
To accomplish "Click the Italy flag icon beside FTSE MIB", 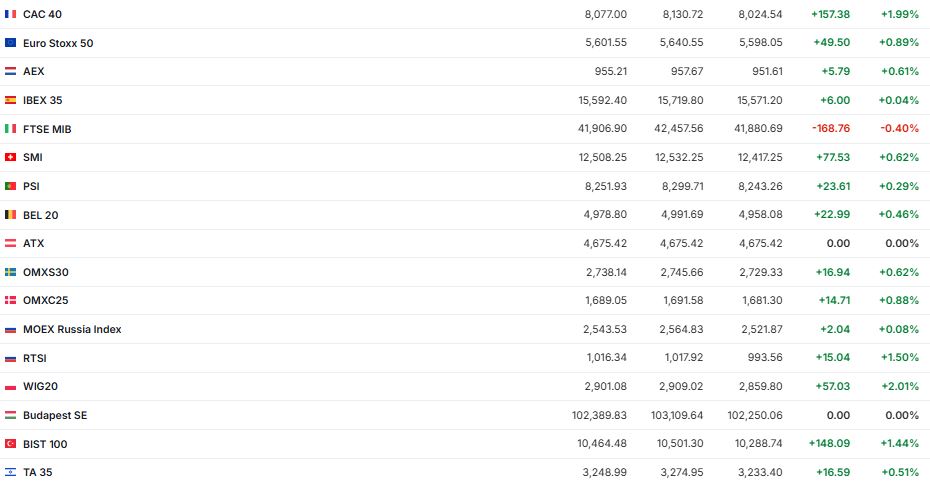I will coord(10,129).
